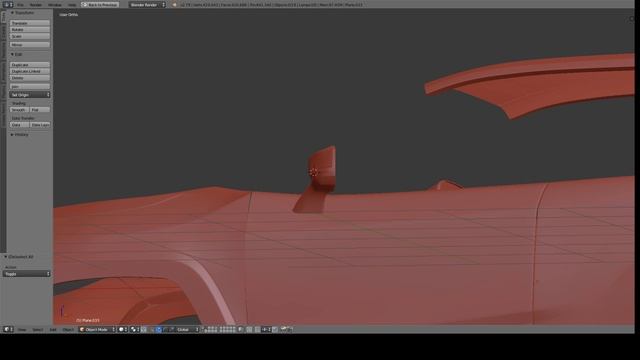
Task: Open the pivot point selector
Action: click(x=135, y=329)
